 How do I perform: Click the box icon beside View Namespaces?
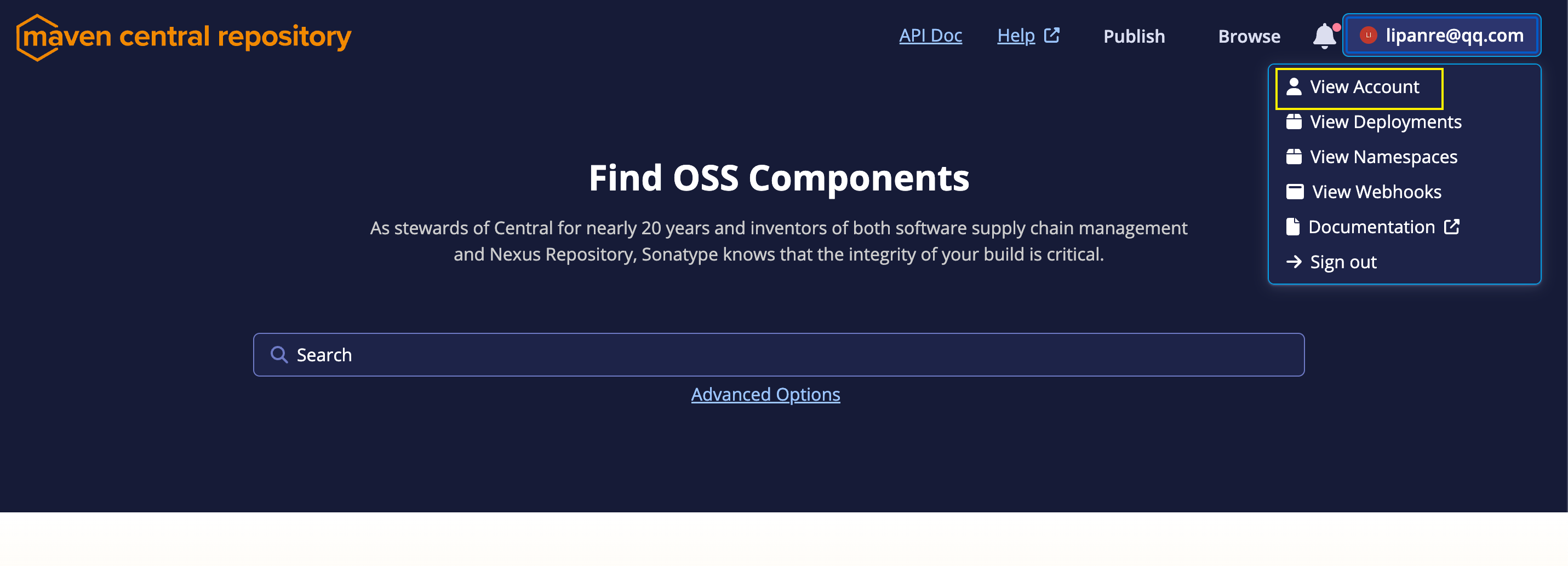[x=1294, y=157]
